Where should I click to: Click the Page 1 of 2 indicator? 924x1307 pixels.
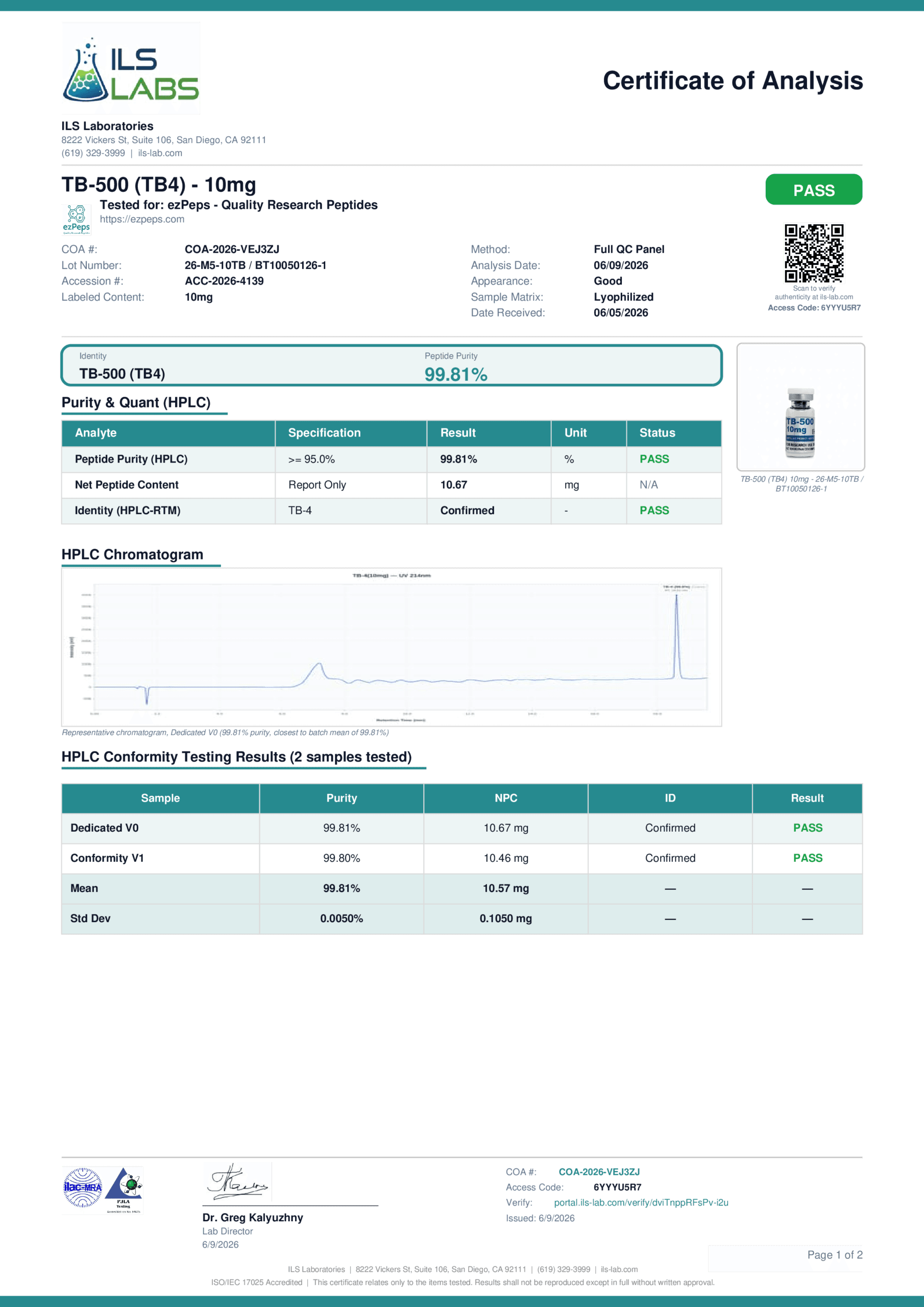[x=835, y=1255]
